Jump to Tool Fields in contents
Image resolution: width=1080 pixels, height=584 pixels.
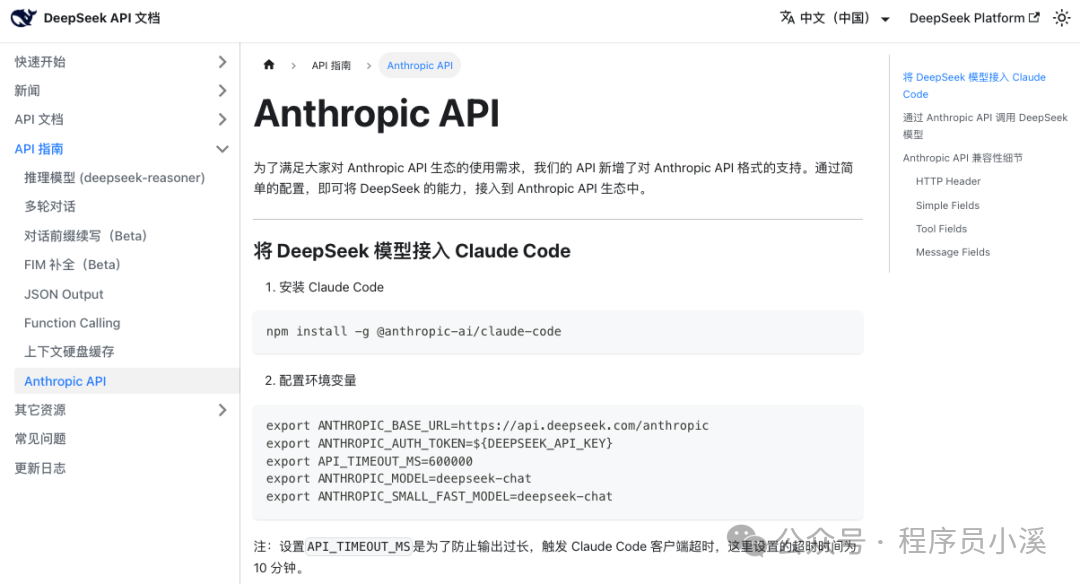click(941, 229)
